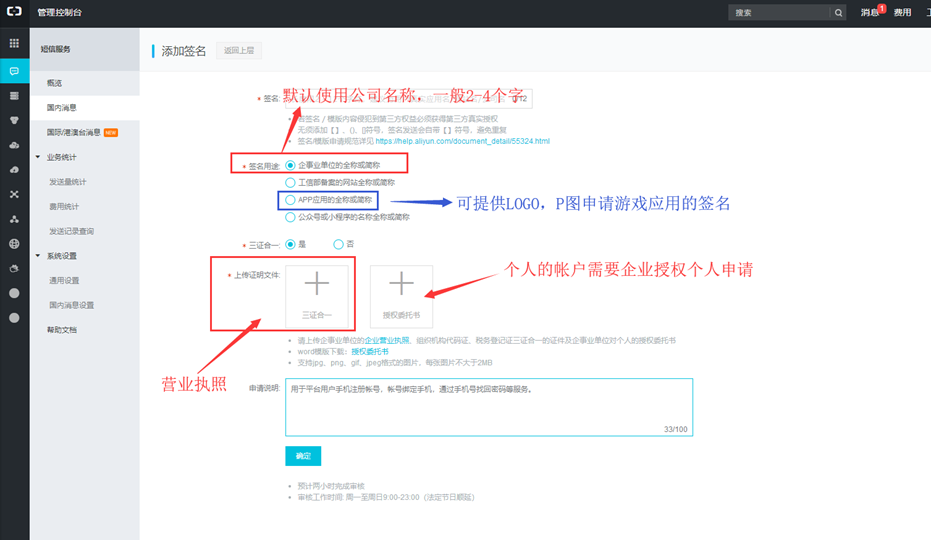Click the NEW badge beside 国际/港澳台消息

(x=110, y=132)
